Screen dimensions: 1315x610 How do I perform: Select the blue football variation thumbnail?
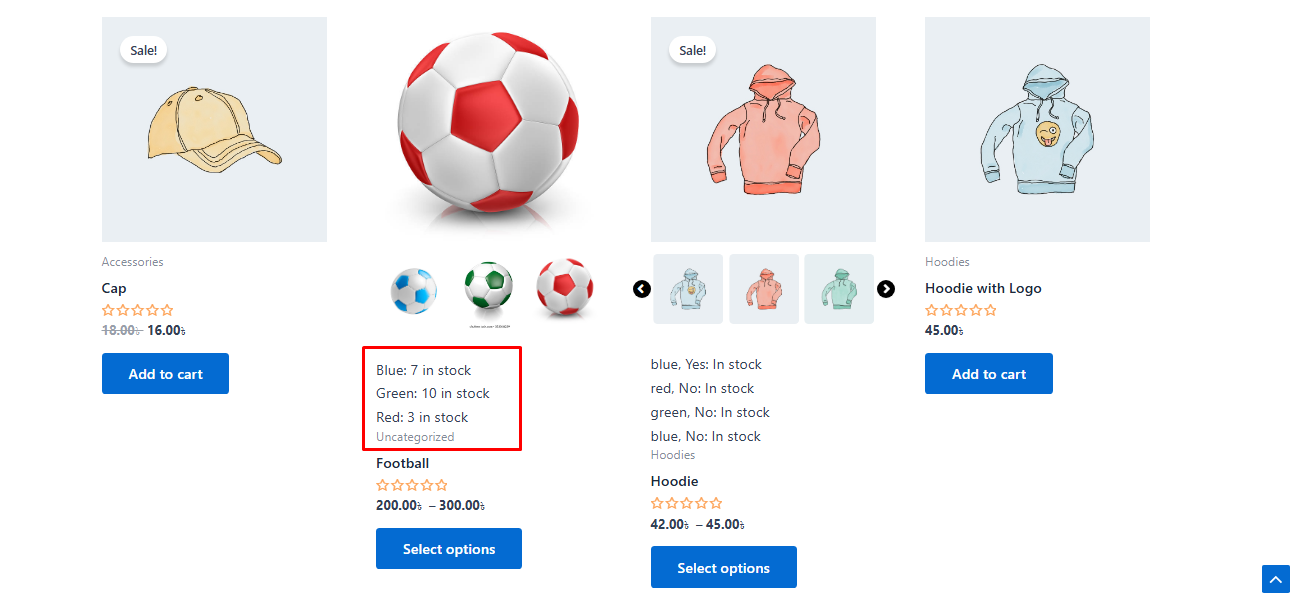(x=413, y=290)
